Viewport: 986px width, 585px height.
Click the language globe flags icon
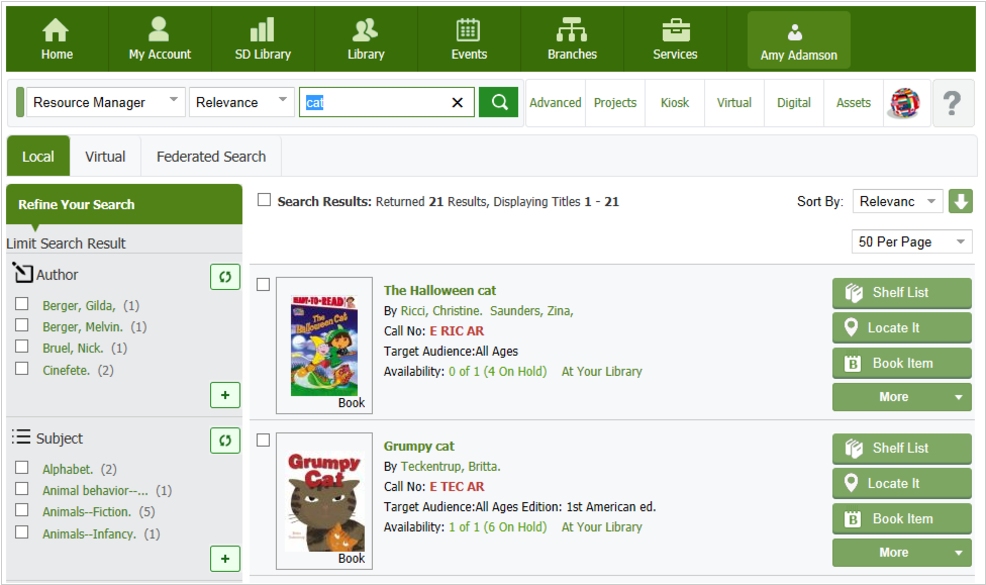pyautogui.click(x=904, y=102)
